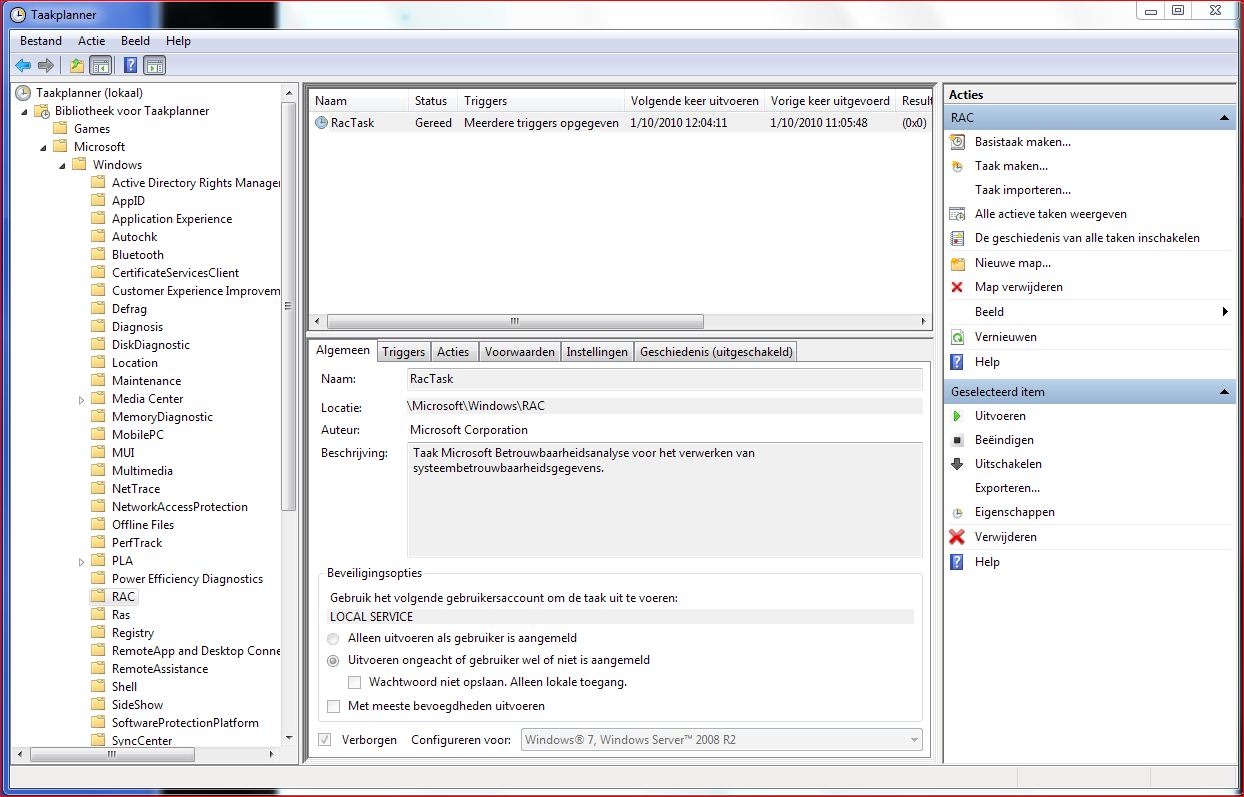
Task: Collapse the Bibliotheek voor Taakplanner node
Action: coord(25,111)
